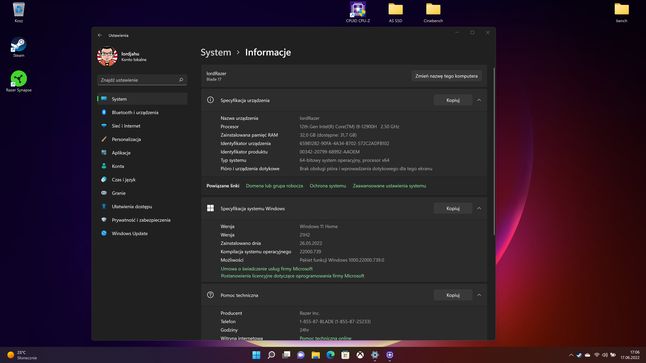Screen dimensions: 646x363
Task: Open Bluetooth i urządzenia settings
Action: pyautogui.click(x=142, y=112)
